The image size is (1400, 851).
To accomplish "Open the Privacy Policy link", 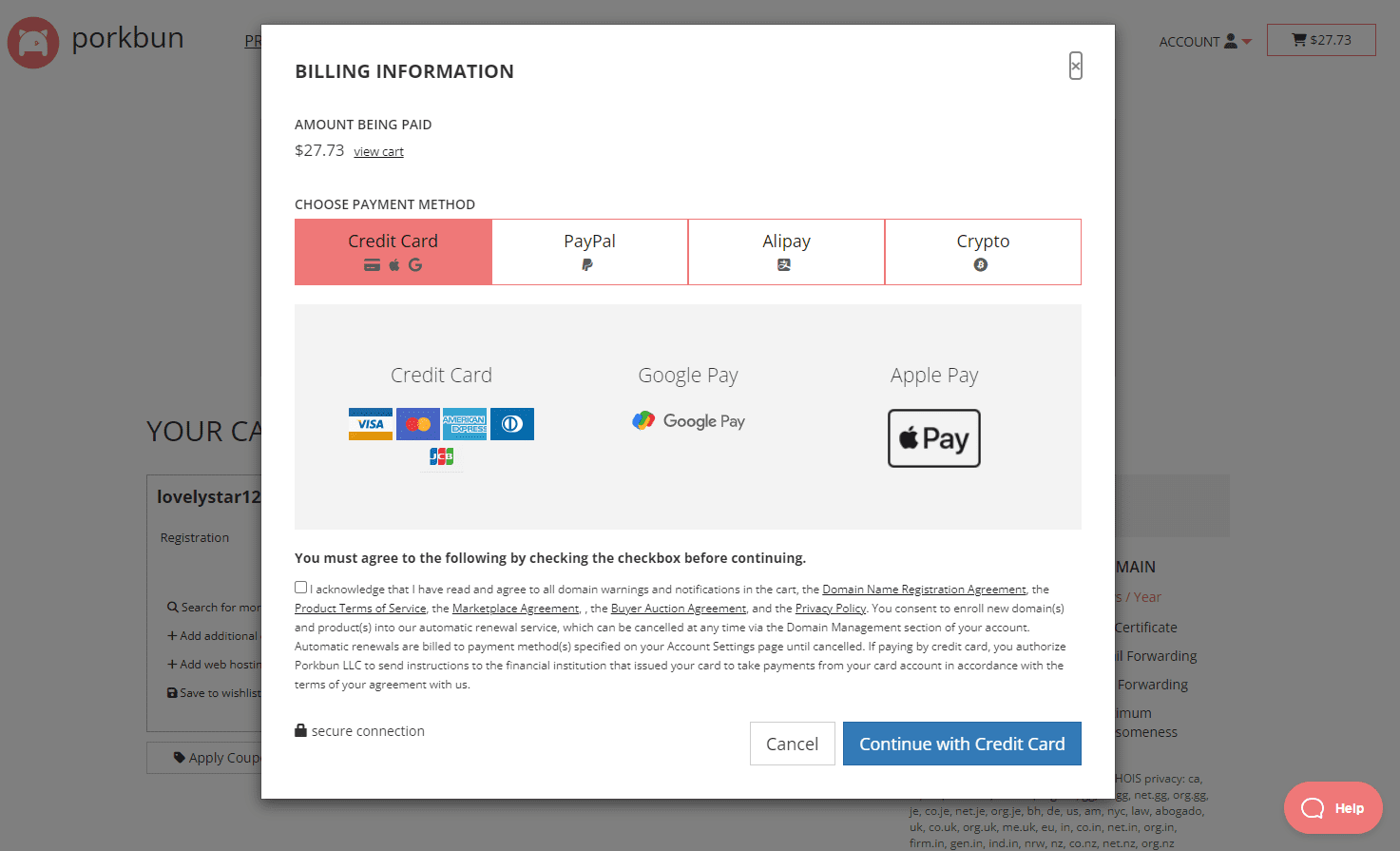I will [x=831, y=609].
